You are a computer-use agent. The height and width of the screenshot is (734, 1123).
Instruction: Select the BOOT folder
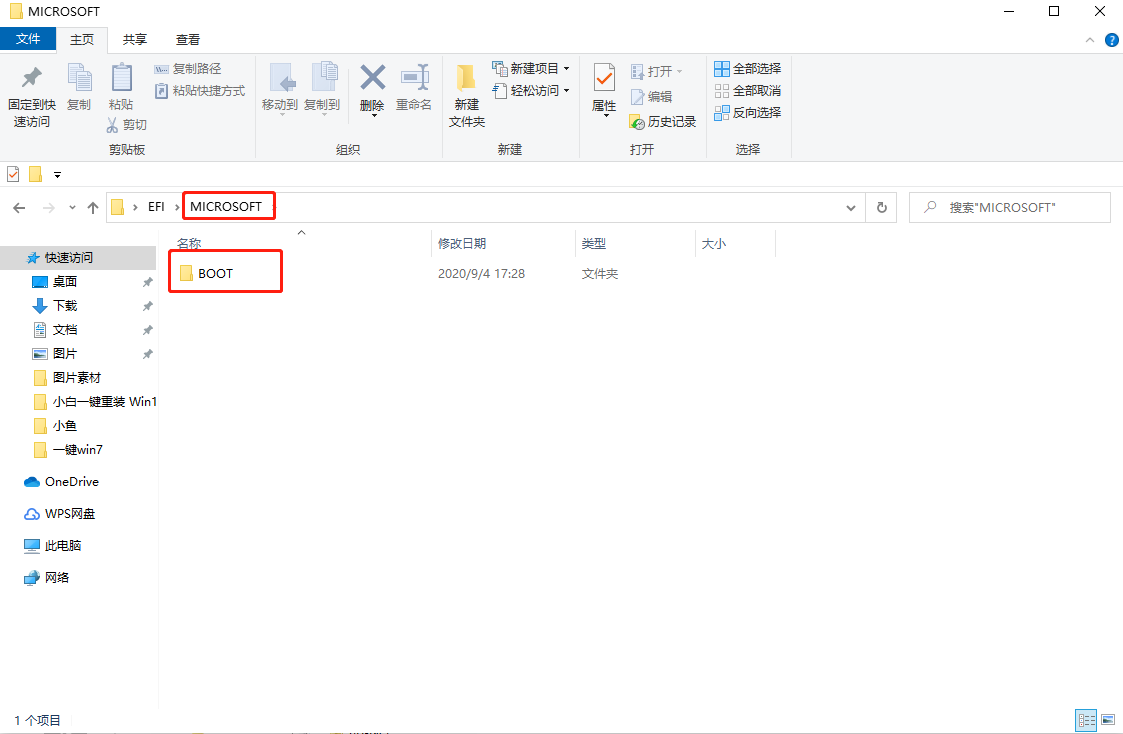pos(215,274)
